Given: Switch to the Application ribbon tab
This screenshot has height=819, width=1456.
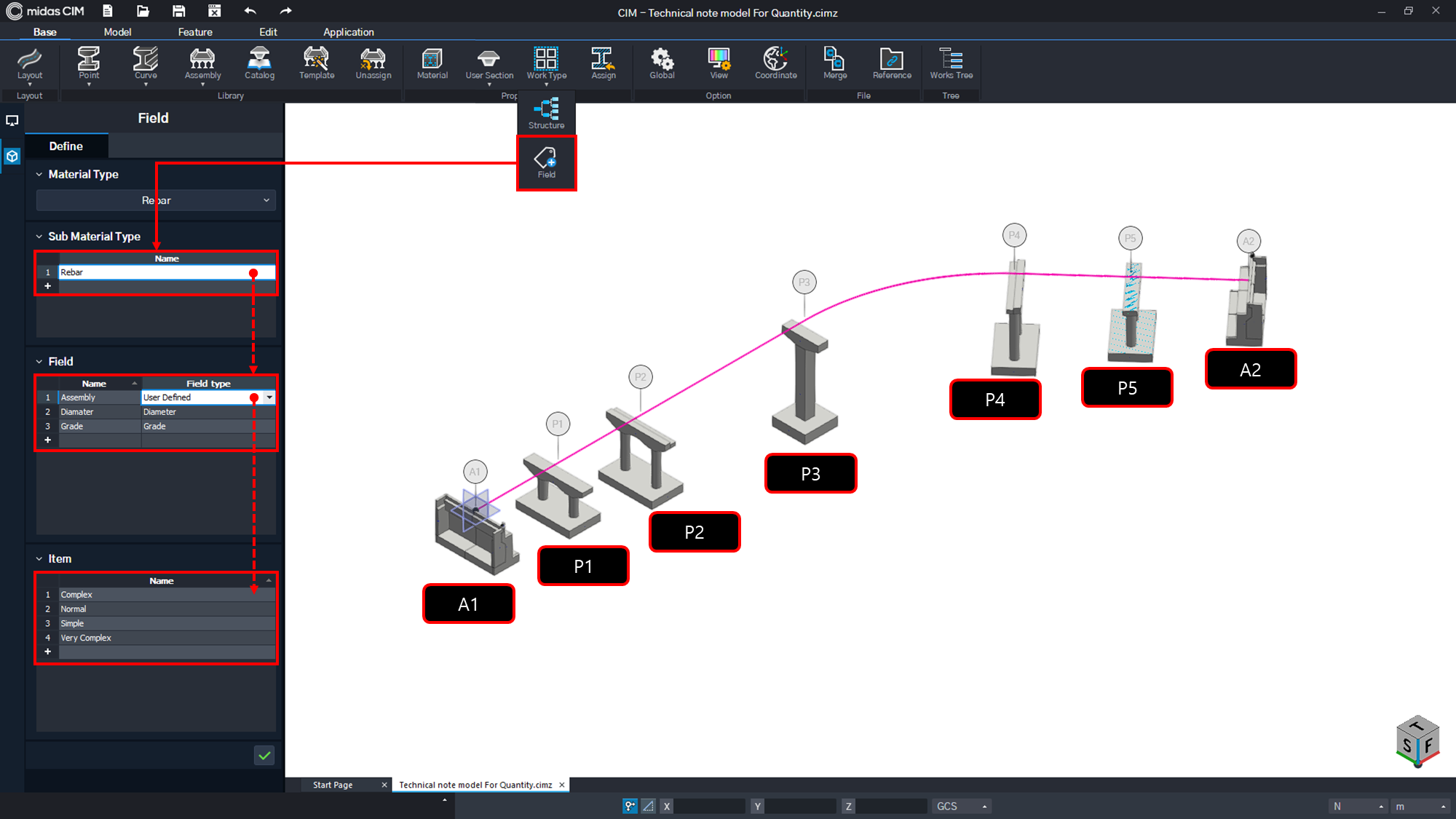Looking at the screenshot, I should coord(349,32).
